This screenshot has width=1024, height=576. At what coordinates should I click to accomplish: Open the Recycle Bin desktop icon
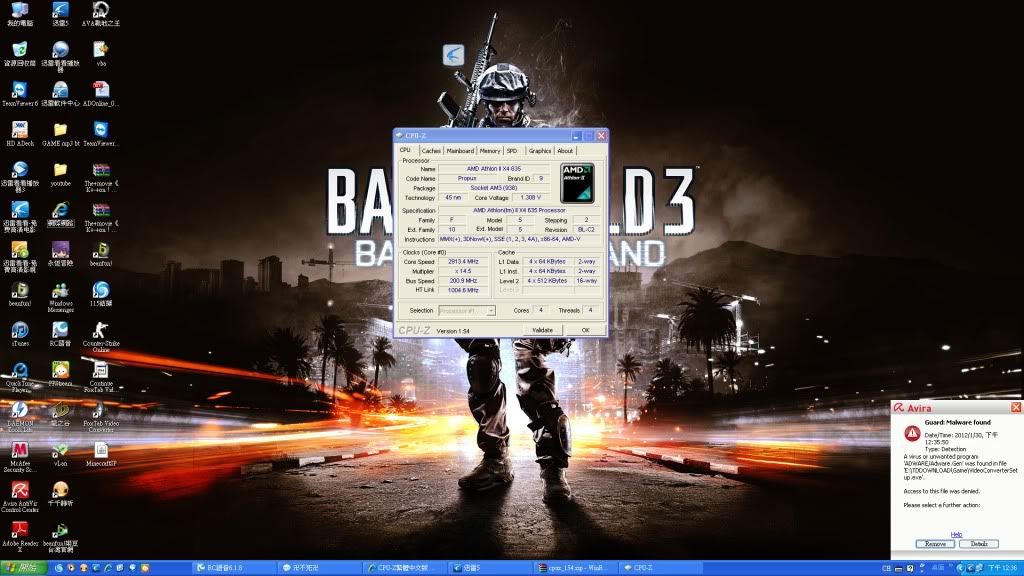tap(20, 54)
